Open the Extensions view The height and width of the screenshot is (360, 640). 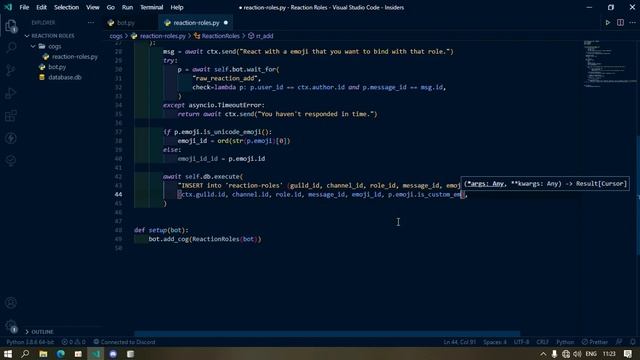coord(11,116)
